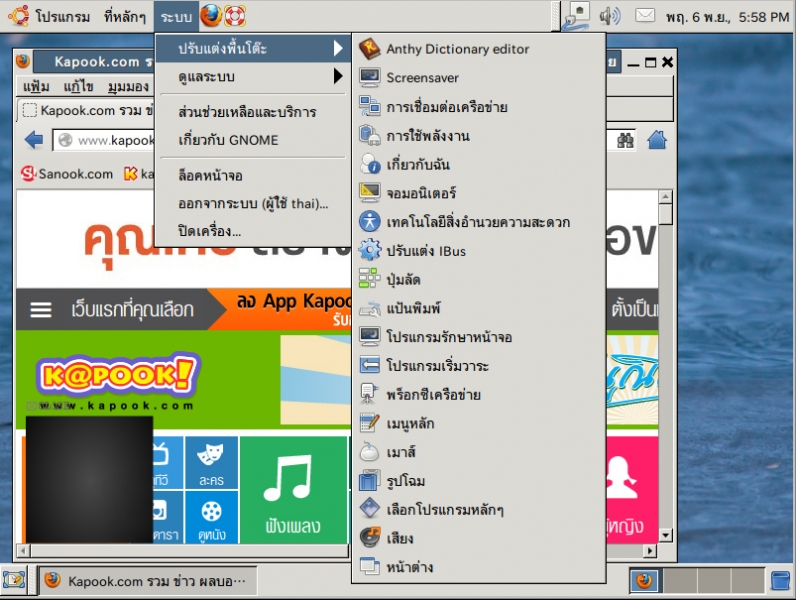The height and width of the screenshot is (600, 796).
Task: Switch to second workspace
Action: tap(680, 580)
